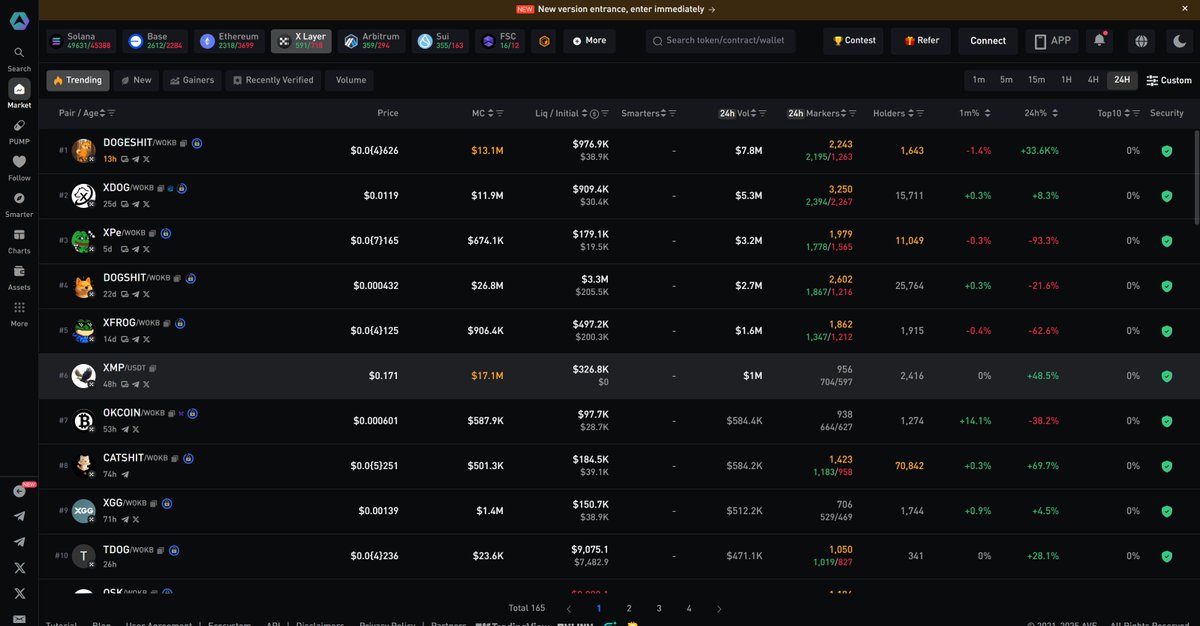Select the Sui chain
The image size is (1200, 626).
(x=441, y=41)
